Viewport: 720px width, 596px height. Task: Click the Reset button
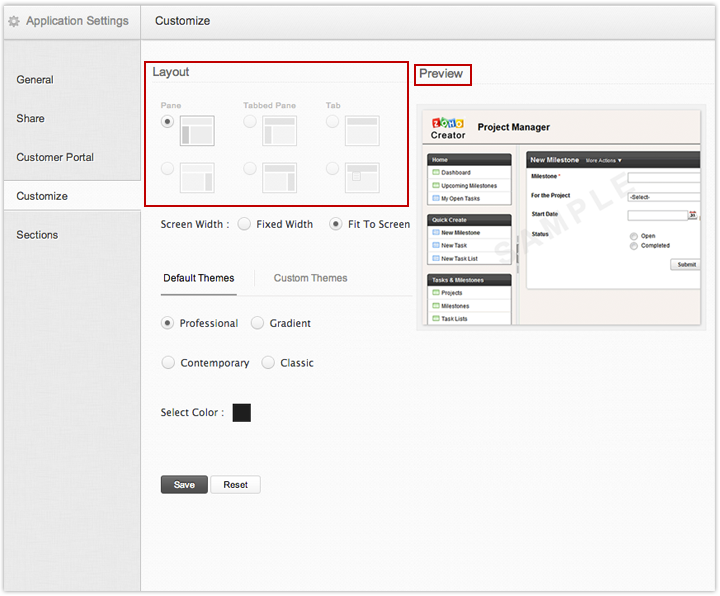click(x=235, y=485)
